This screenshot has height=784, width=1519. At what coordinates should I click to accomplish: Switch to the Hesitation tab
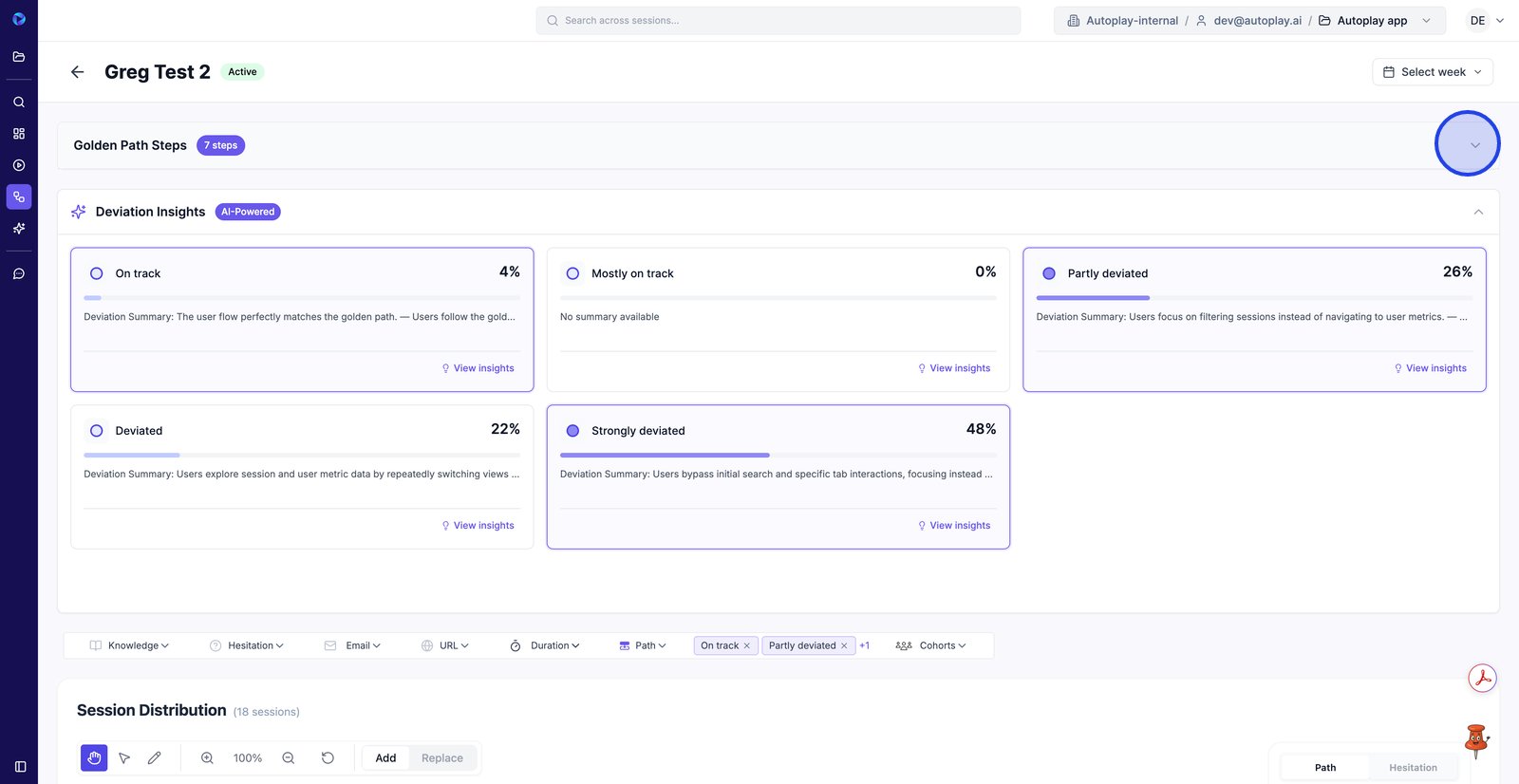point(1413,767)
